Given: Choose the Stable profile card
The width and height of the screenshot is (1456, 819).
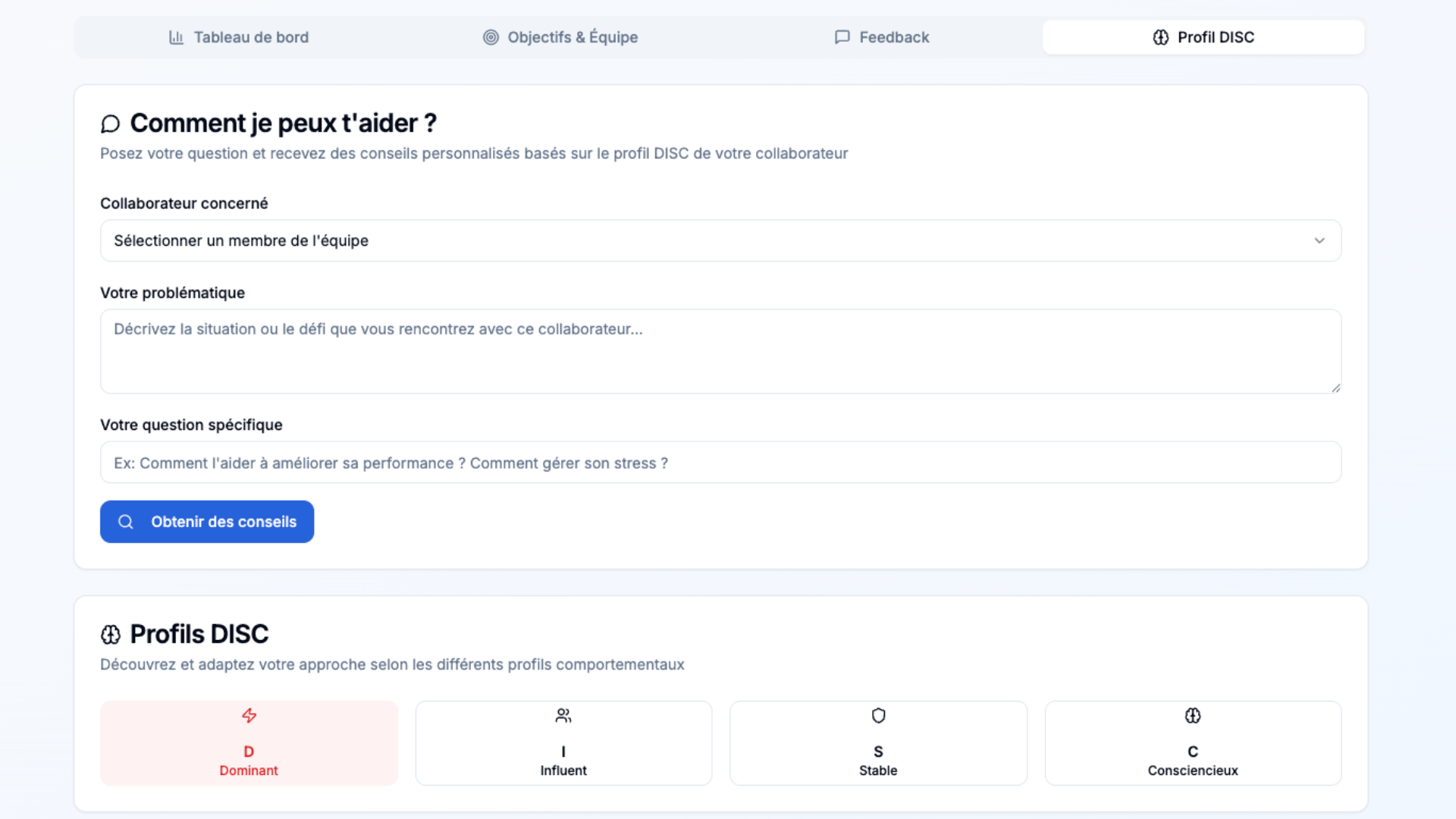Looking at the screenshot, I should 878,743.
